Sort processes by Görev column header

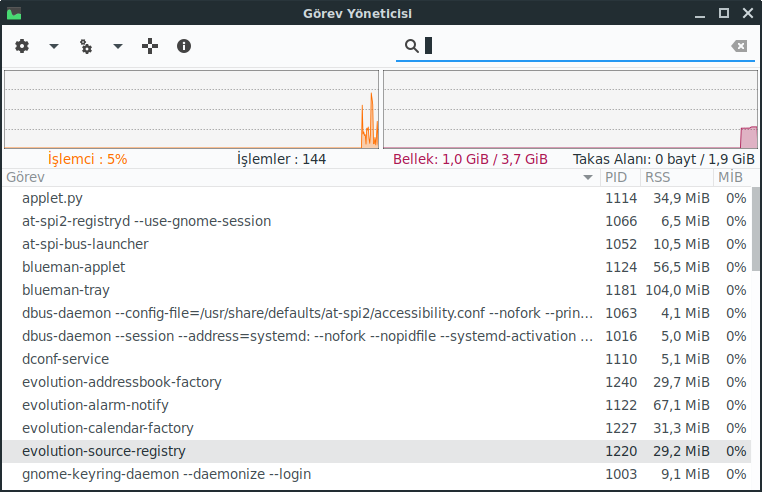(x=290, y=177)
